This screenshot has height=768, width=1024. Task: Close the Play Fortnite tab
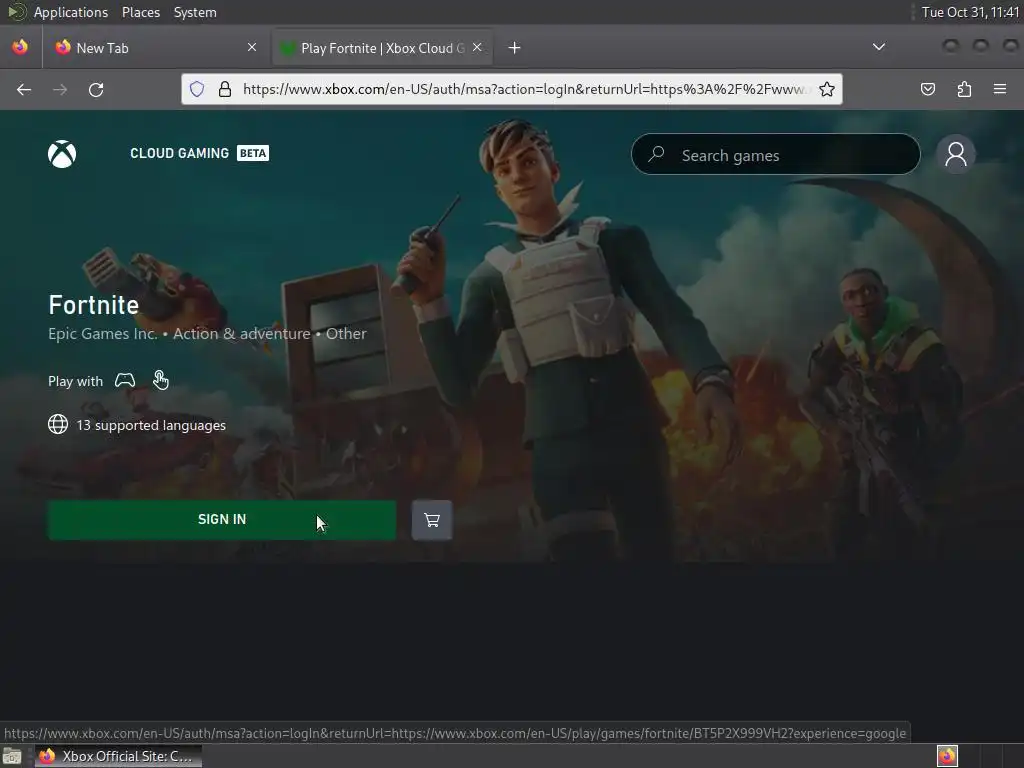tap(477, 47)
